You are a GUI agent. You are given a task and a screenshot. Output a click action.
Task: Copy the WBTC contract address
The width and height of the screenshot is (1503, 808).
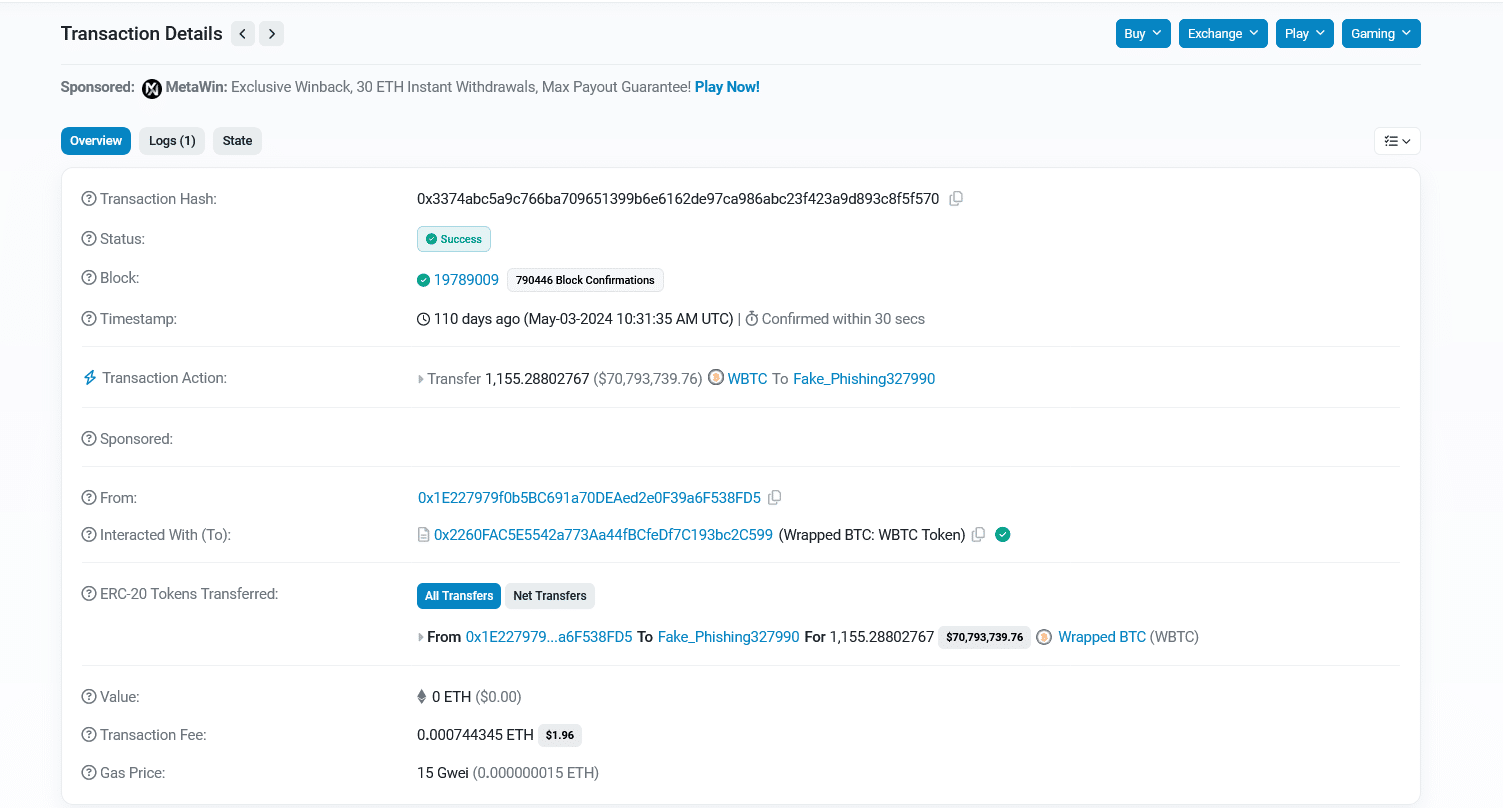979,535
